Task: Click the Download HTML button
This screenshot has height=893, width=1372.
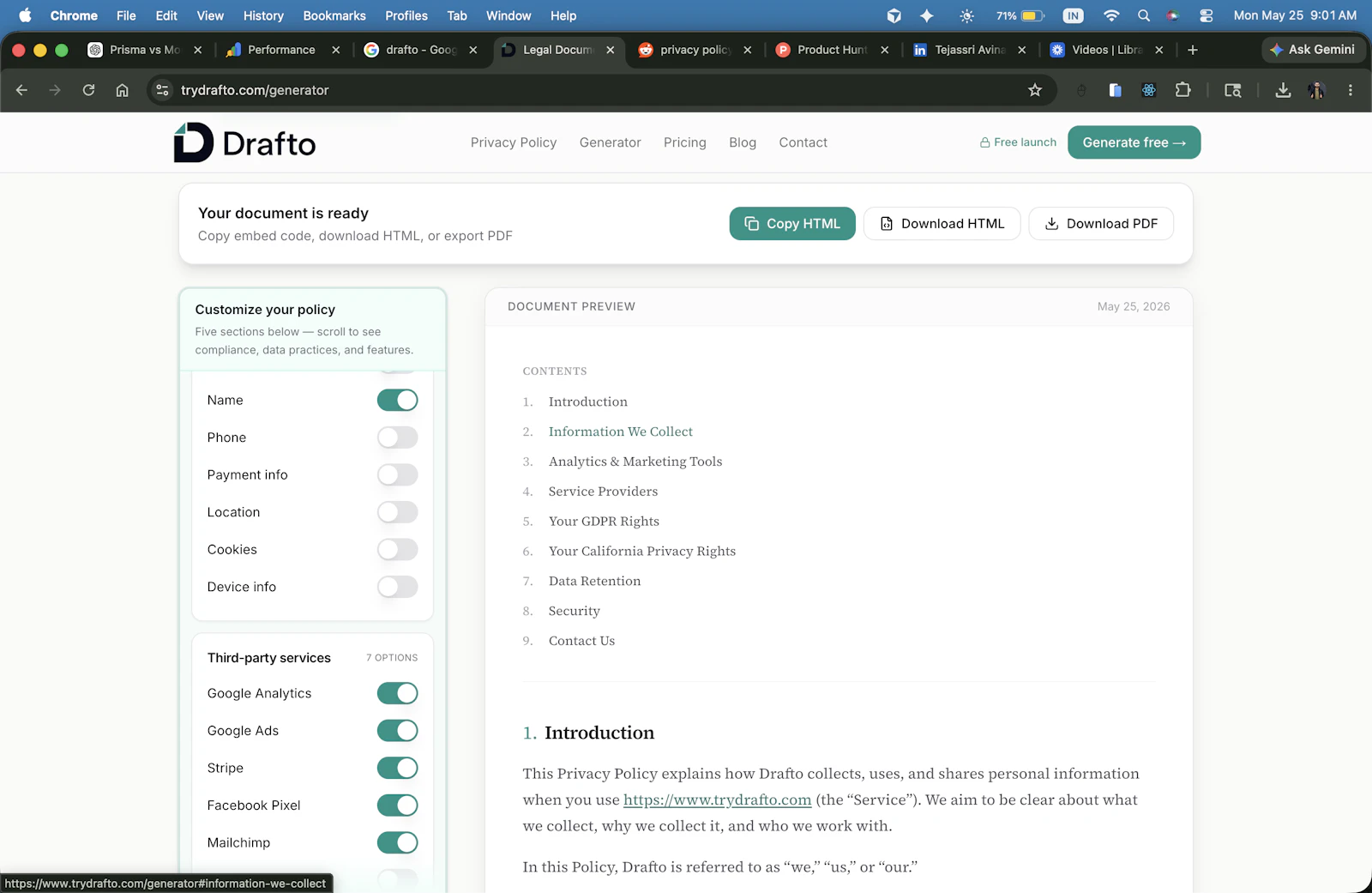Action: tap(942, 224)
